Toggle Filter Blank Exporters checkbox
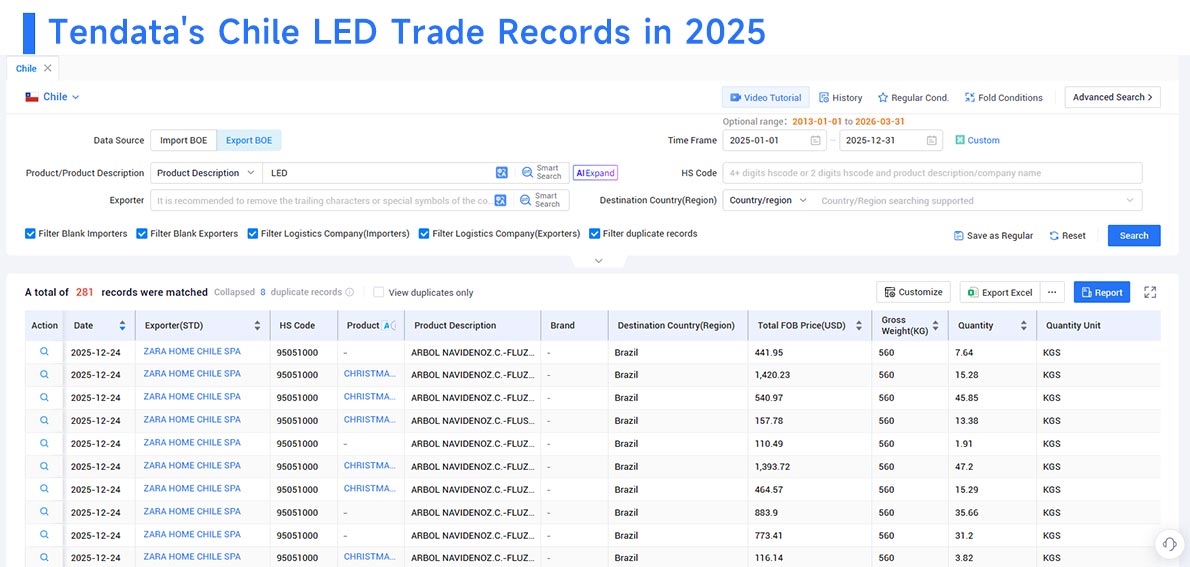The width and height of the screenshot is (1190, 567). [x=142, y=234]
